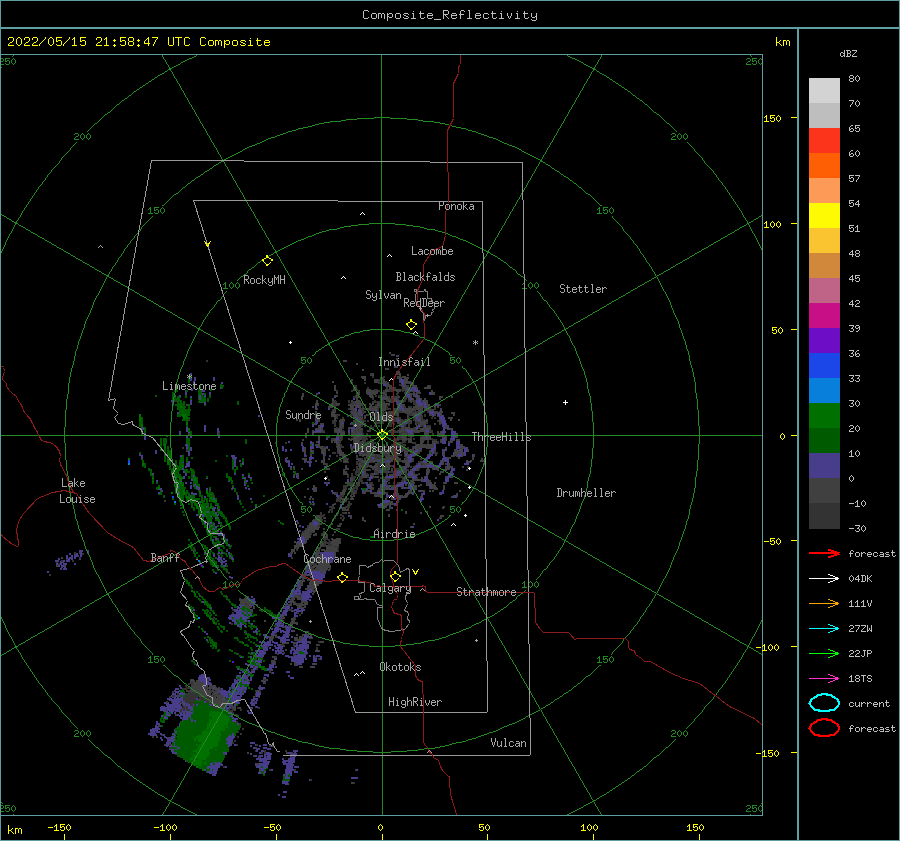Click the Strathmore label
900x841 pixels.
coord(486,592)
